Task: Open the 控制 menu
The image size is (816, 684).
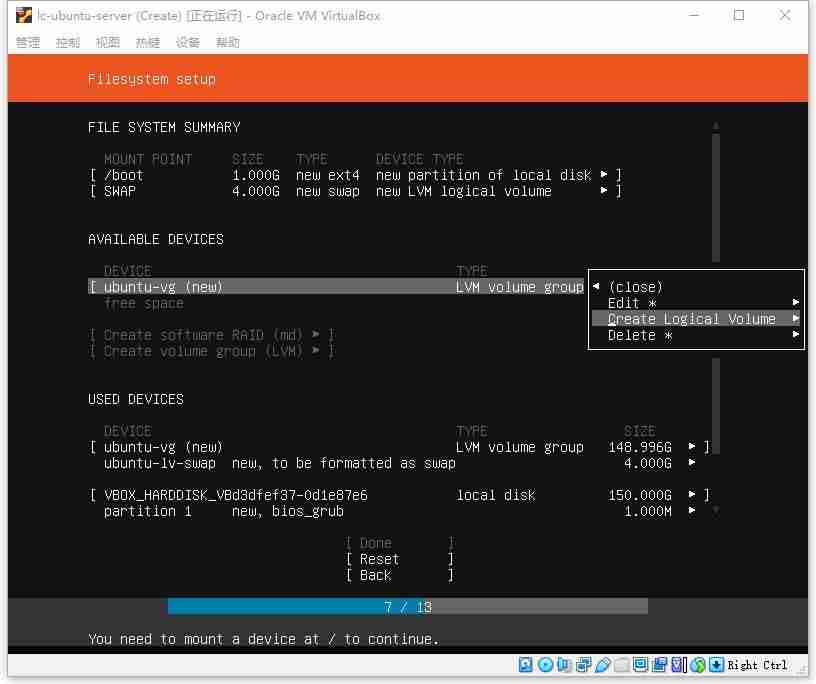Action: [x=68, y=42]
